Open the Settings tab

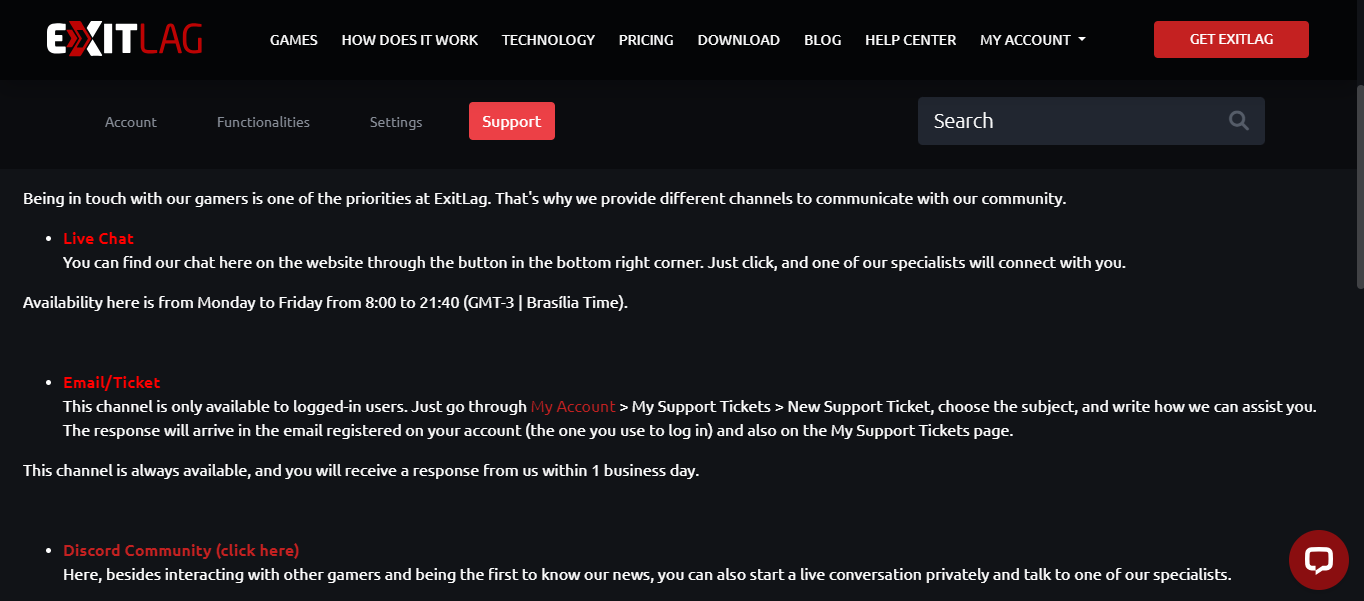[x=396, y=122]
